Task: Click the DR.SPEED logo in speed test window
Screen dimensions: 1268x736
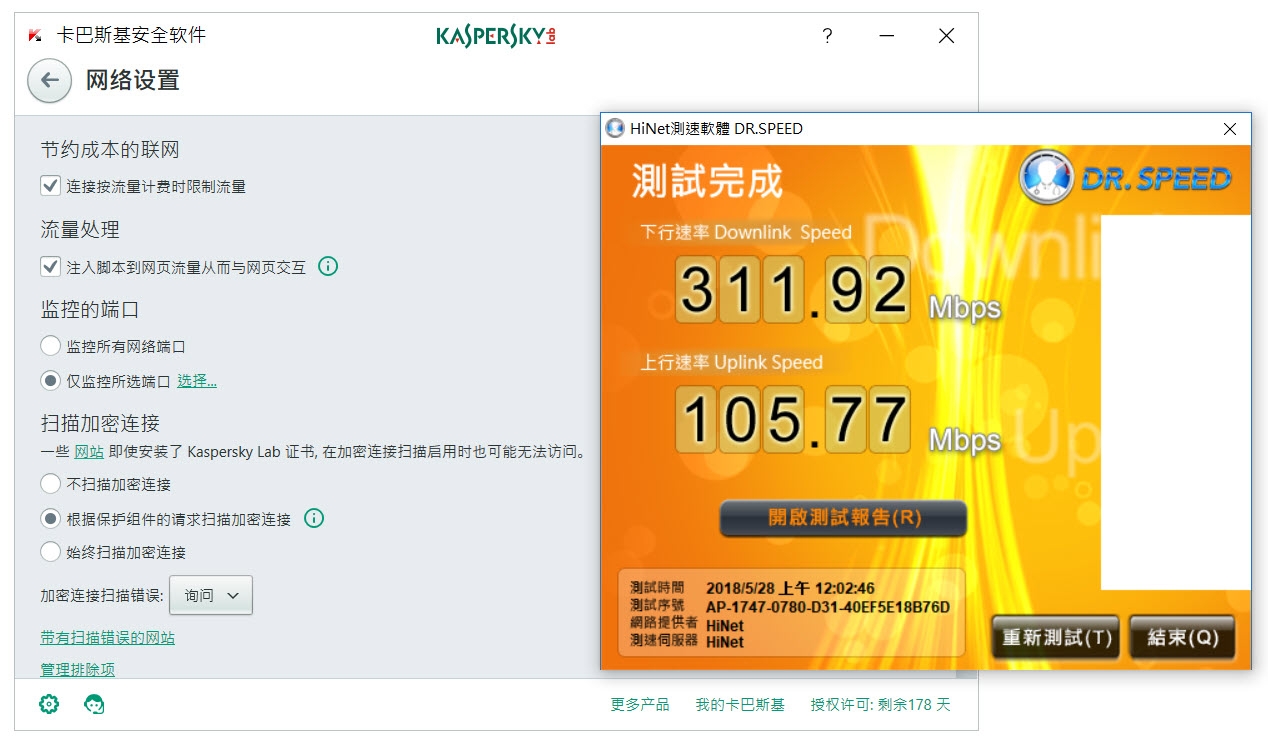Action: pyautogui.click(x=1125, y=178)
